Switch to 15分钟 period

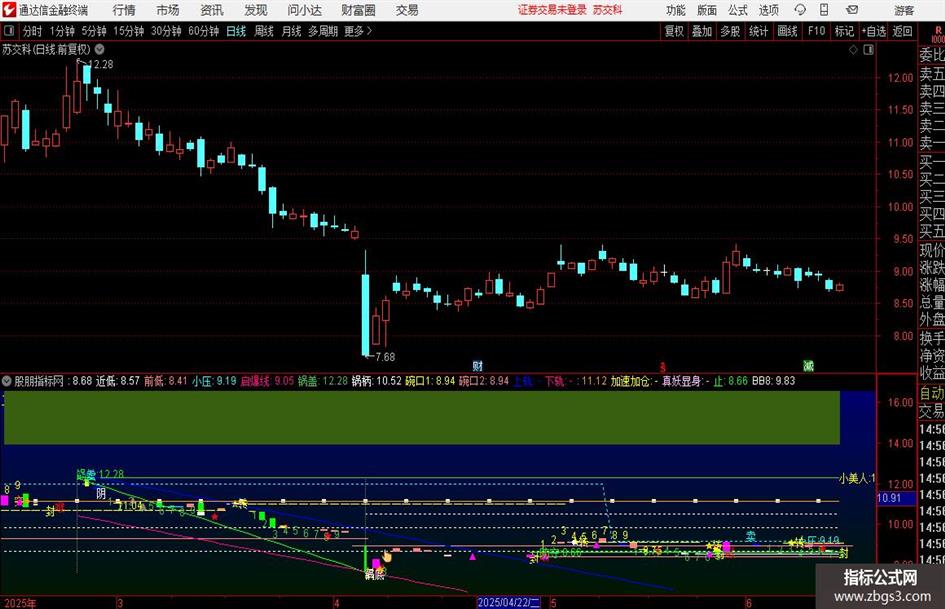[x=129, y=31]
